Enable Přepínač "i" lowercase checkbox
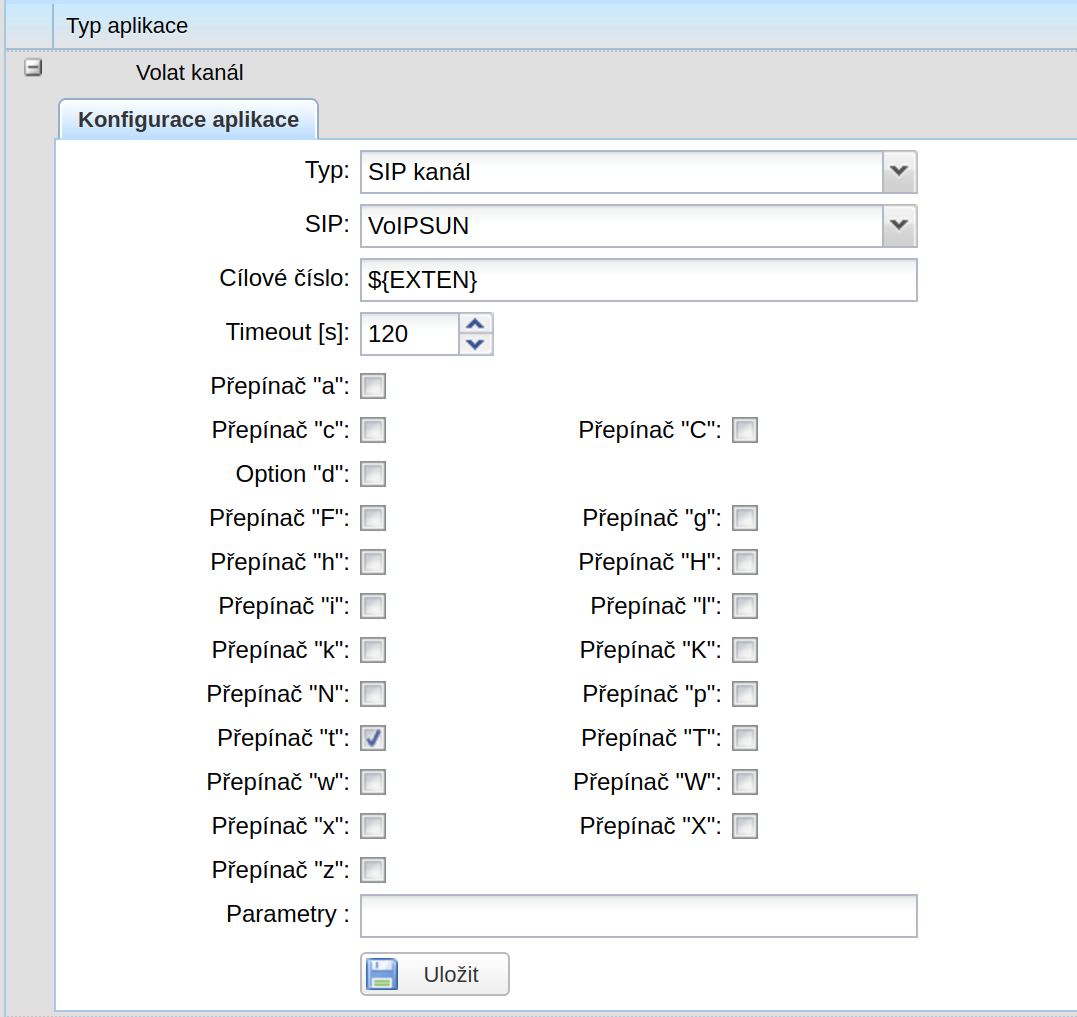 [x=373, y=606]
